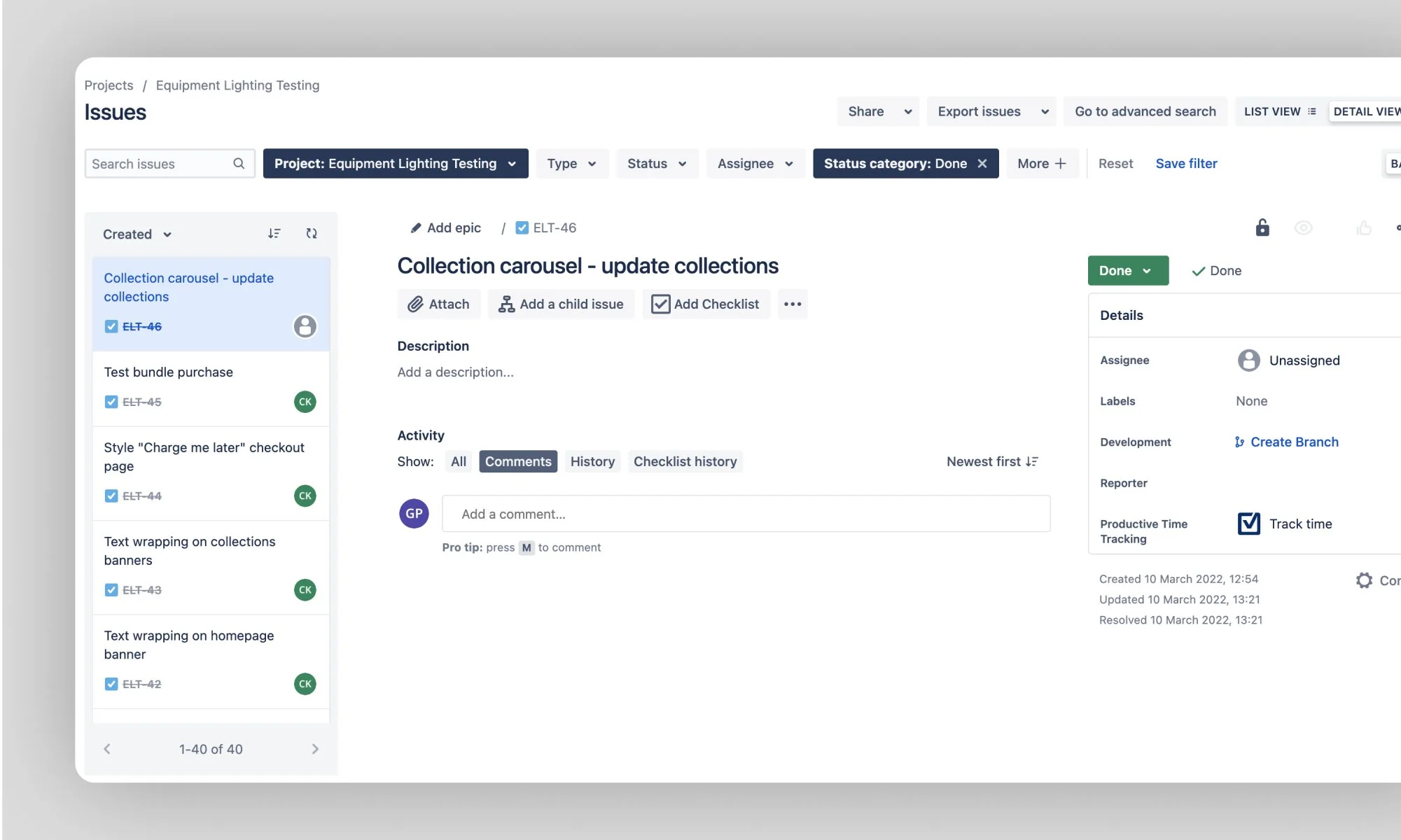Toggle the watch eye icon

(x=1303, y=227)
